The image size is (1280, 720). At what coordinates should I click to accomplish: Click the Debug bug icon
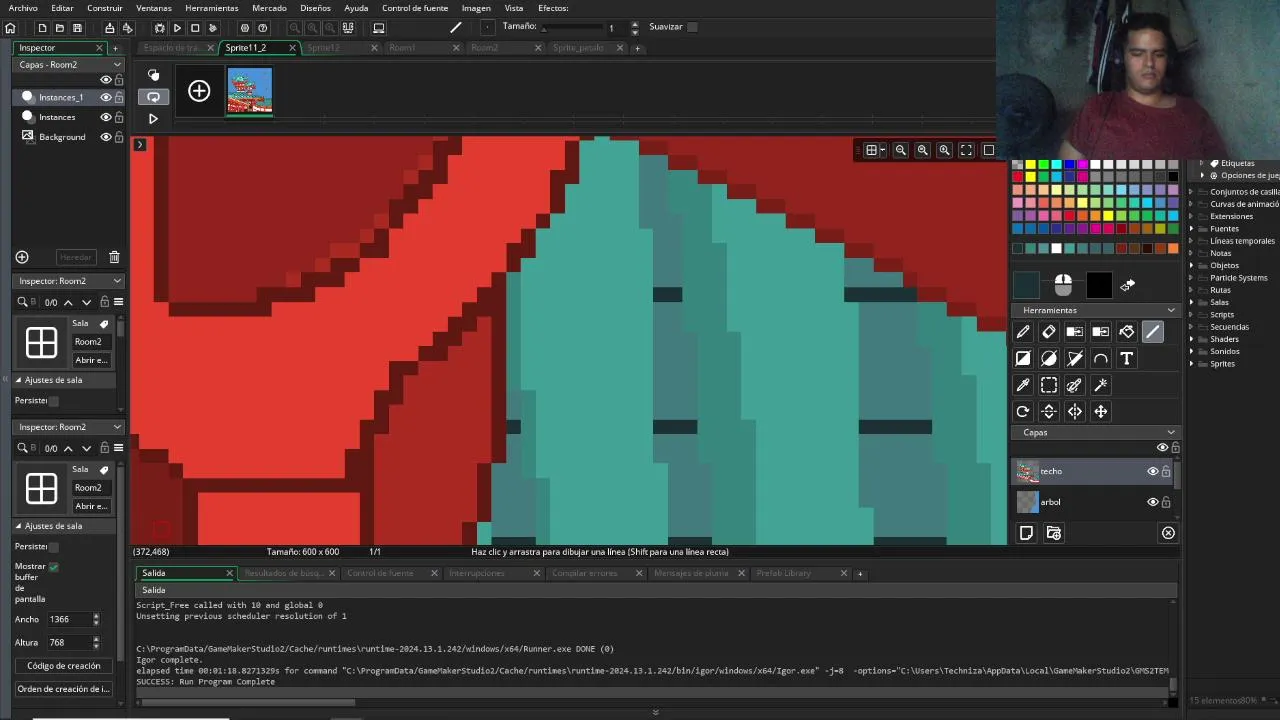(x=159, y=28)
